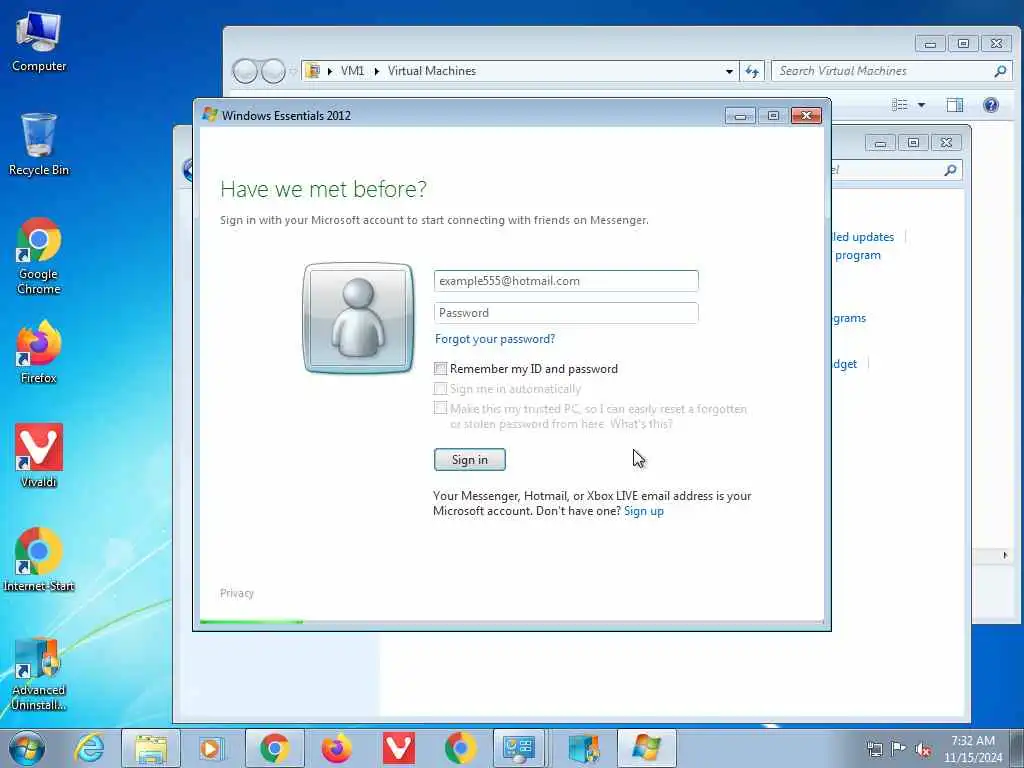Open the File Explorer taskbar button
Image resolution: width=1024 pixels, height=768 pixels.
click(x=151, y=748)
